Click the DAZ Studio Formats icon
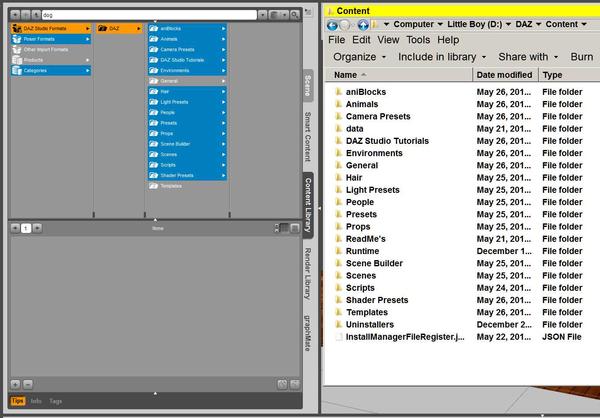This screenshot has width=600, height=418. (17, 28)
